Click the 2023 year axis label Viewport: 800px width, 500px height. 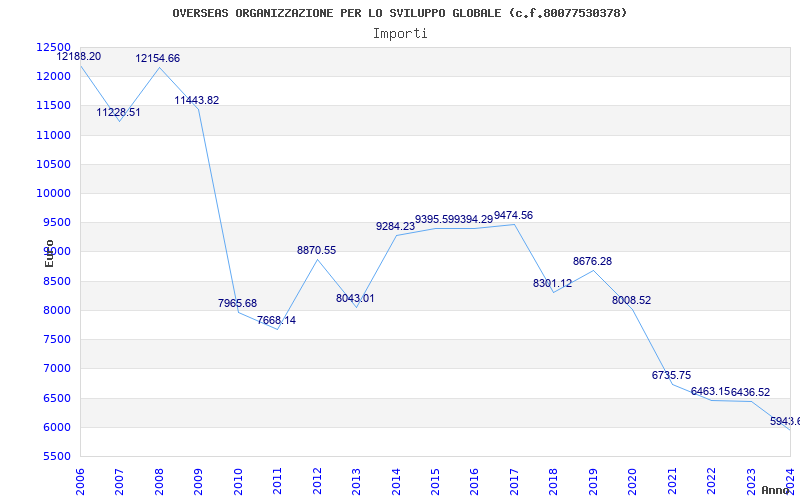coord(751,481)
